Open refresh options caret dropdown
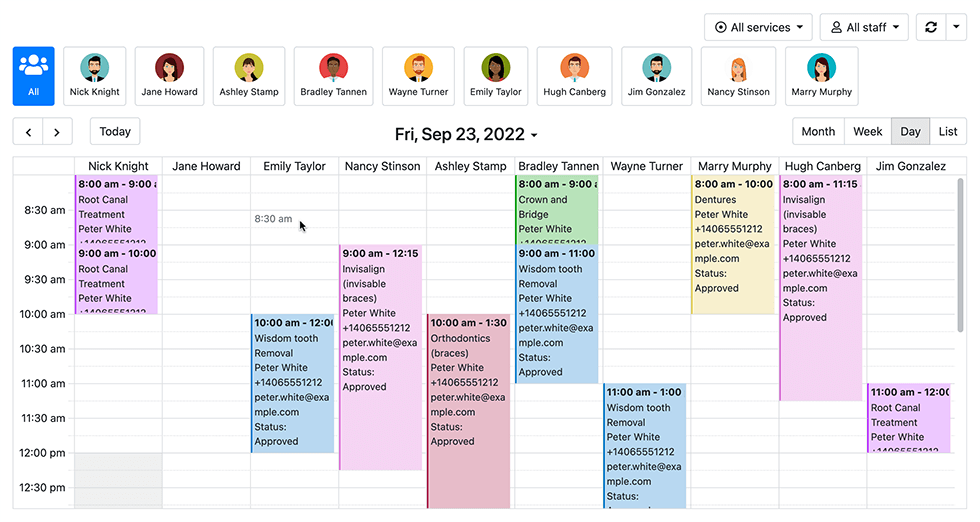The width and height of the screenshot is (980, 522). [x=955, y=27]
